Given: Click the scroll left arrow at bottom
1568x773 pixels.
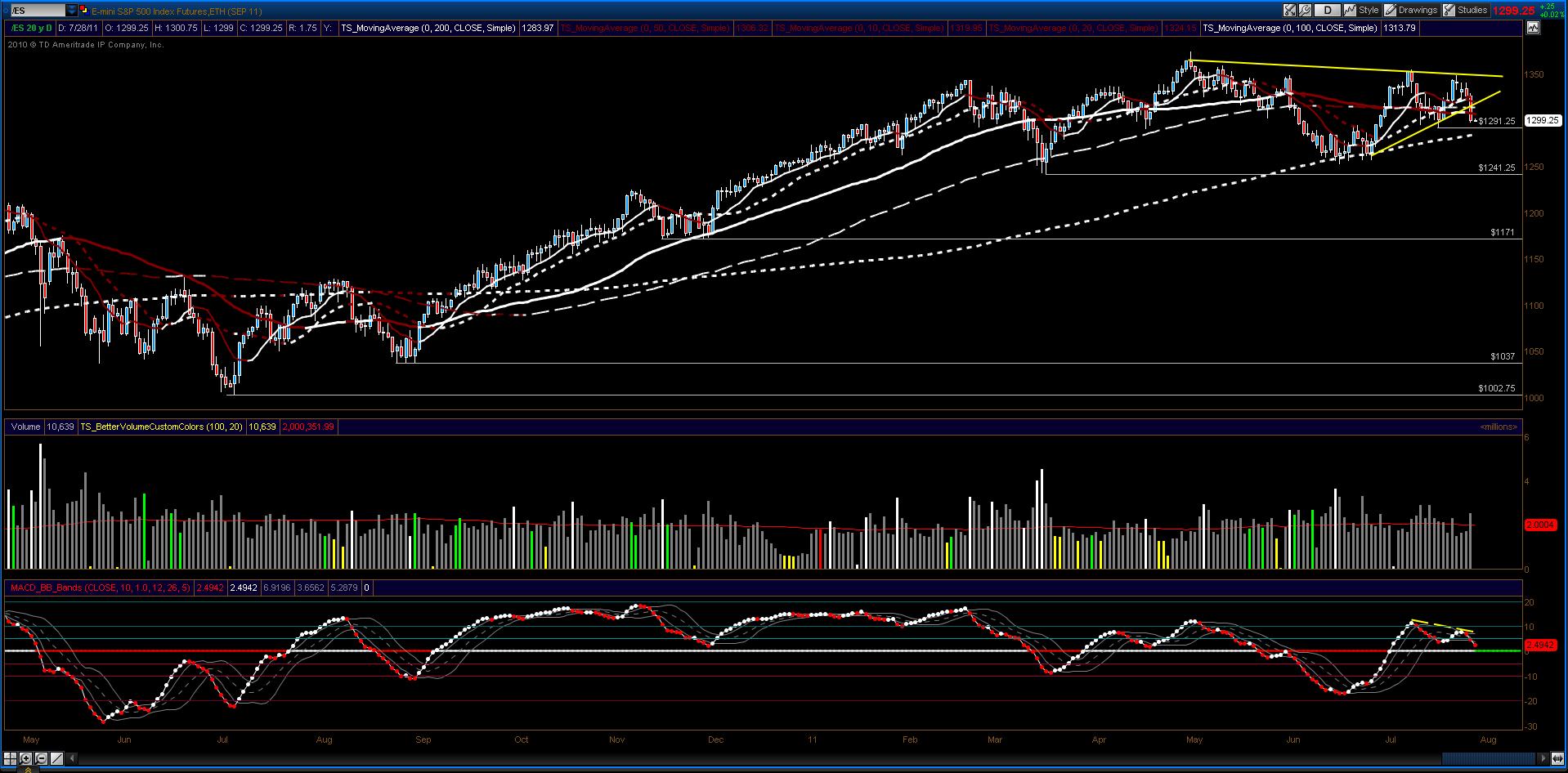Looking at the screenshot, I should 71,758.
